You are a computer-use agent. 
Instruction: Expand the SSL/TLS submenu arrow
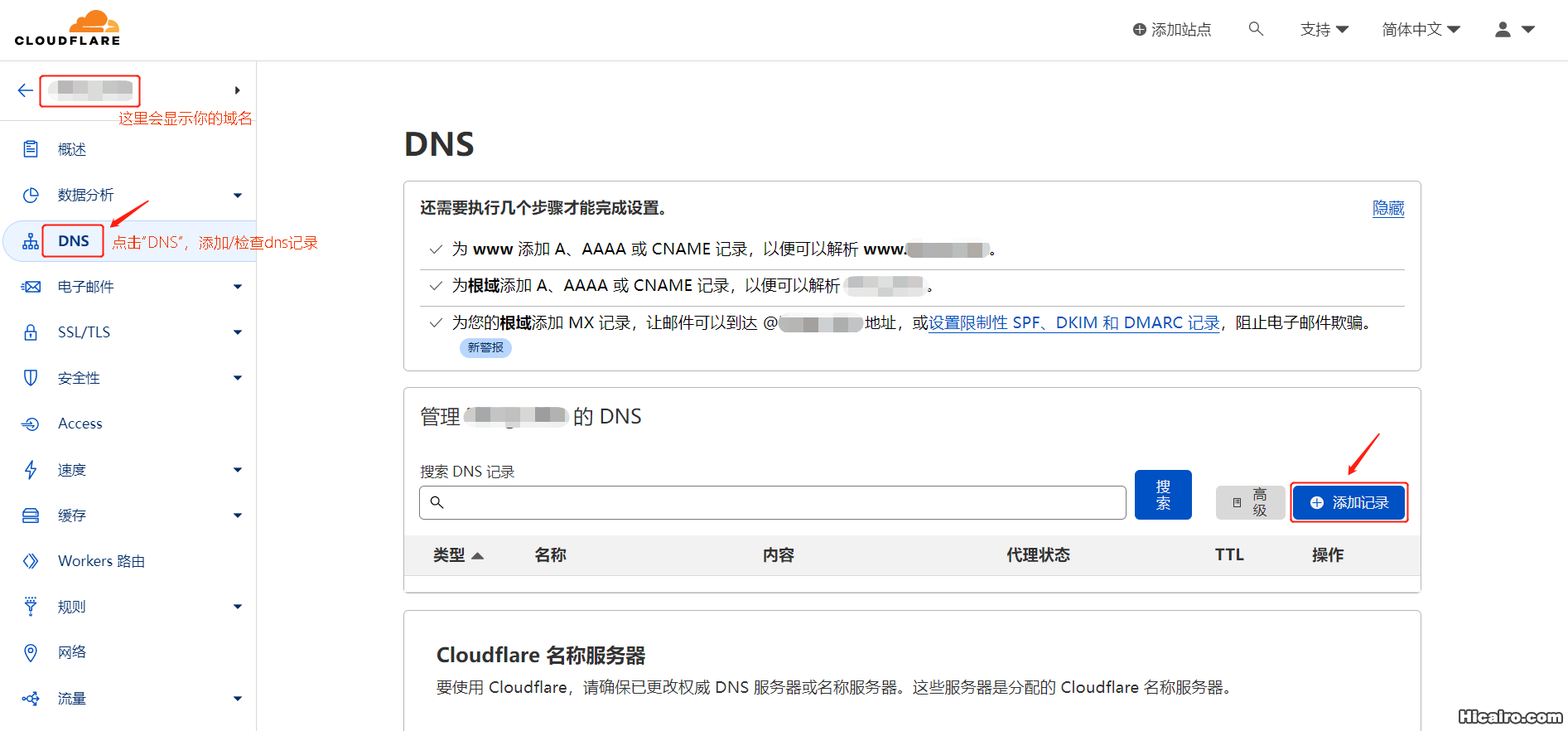point(238,332)
